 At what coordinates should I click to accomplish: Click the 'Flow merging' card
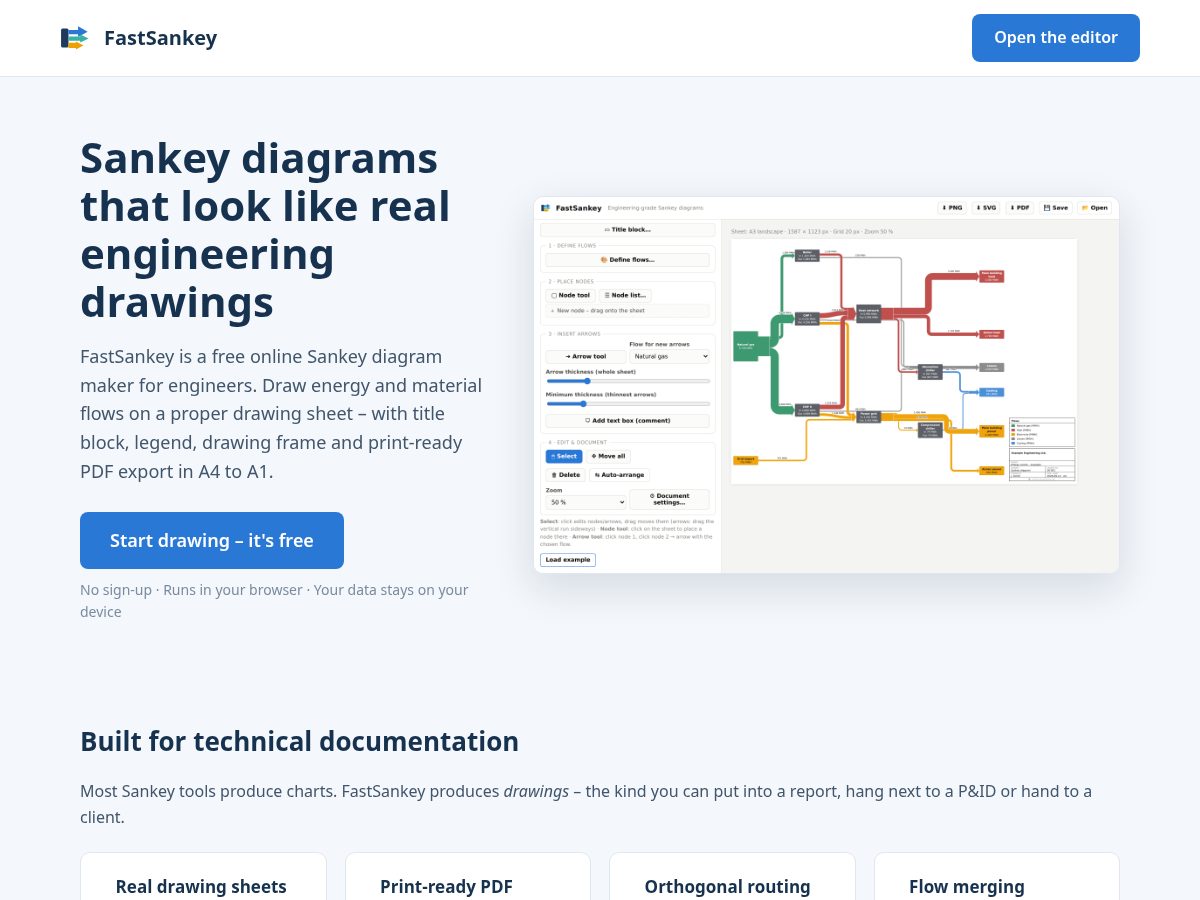pyautogui.click(x=997, y=877)
